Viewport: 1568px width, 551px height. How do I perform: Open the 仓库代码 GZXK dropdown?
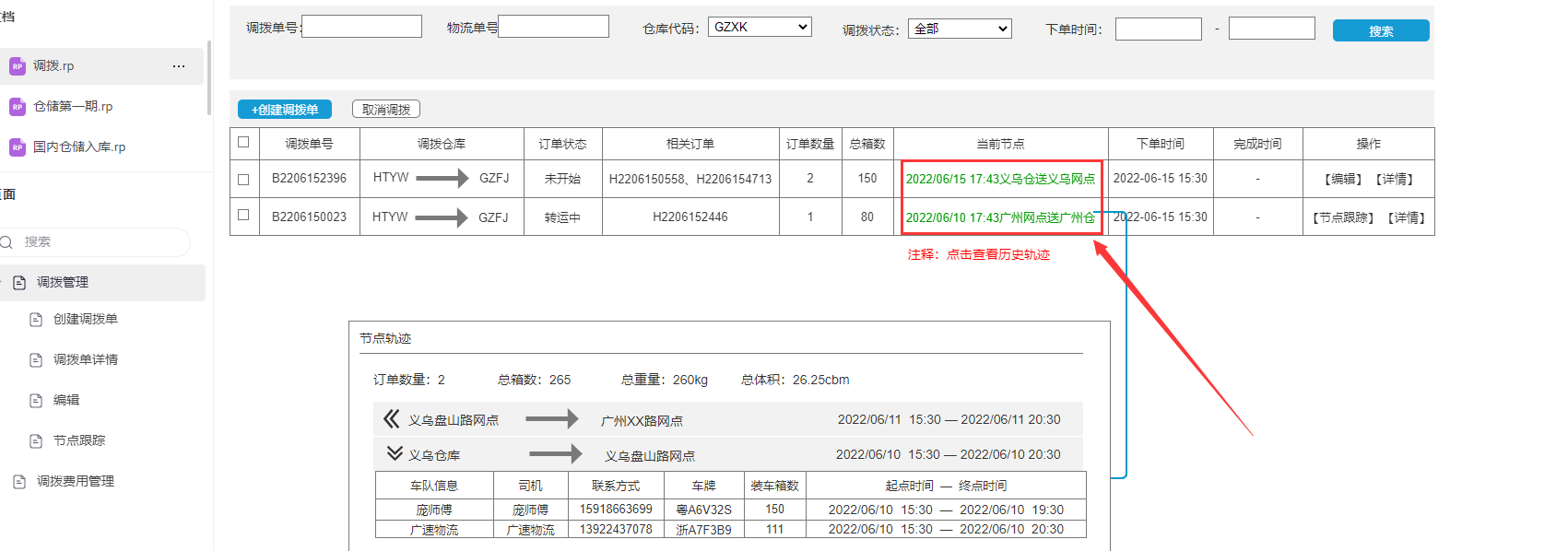coord(760,27)
